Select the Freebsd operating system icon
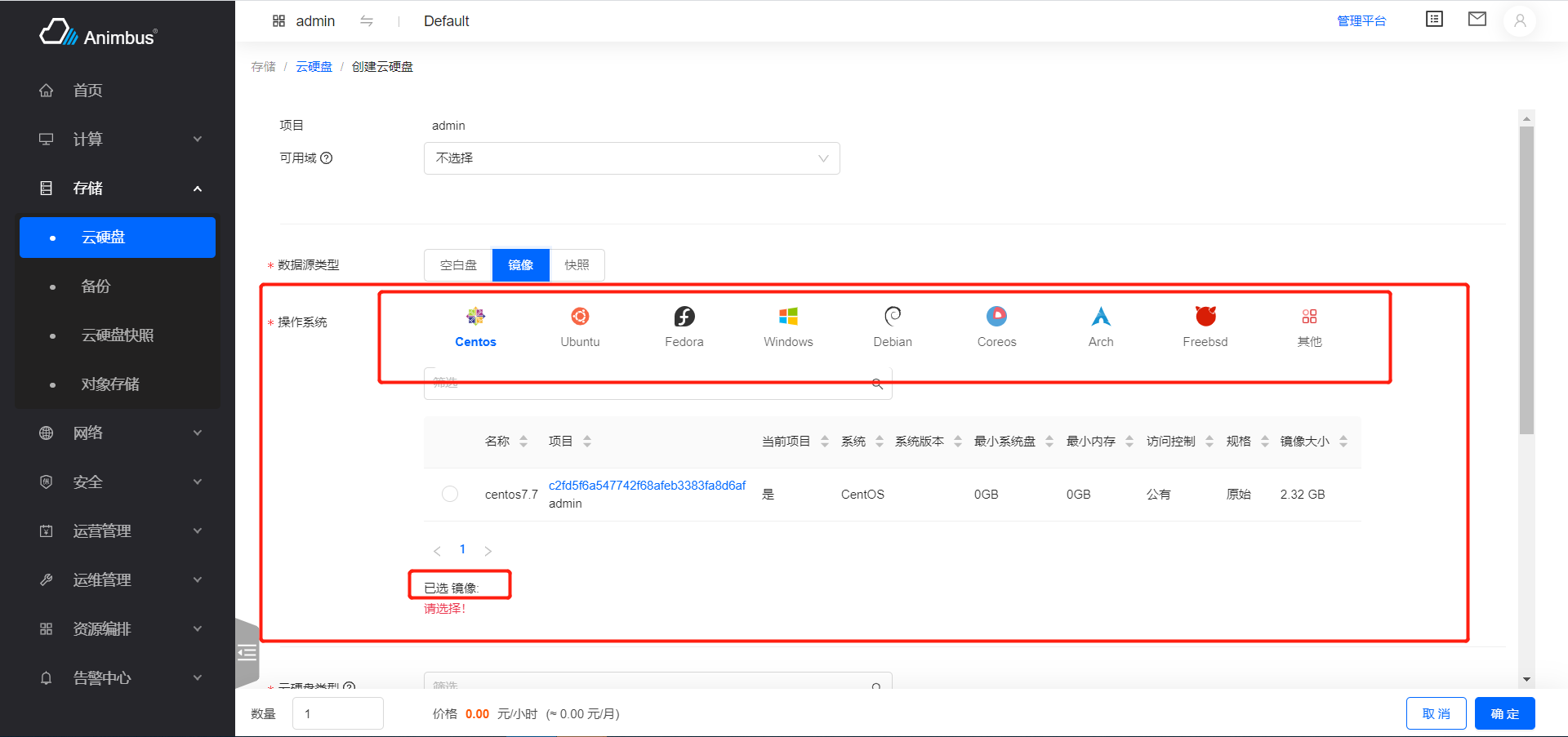The width and height of the screenshot is (1568, 737). click(1205, 325)
